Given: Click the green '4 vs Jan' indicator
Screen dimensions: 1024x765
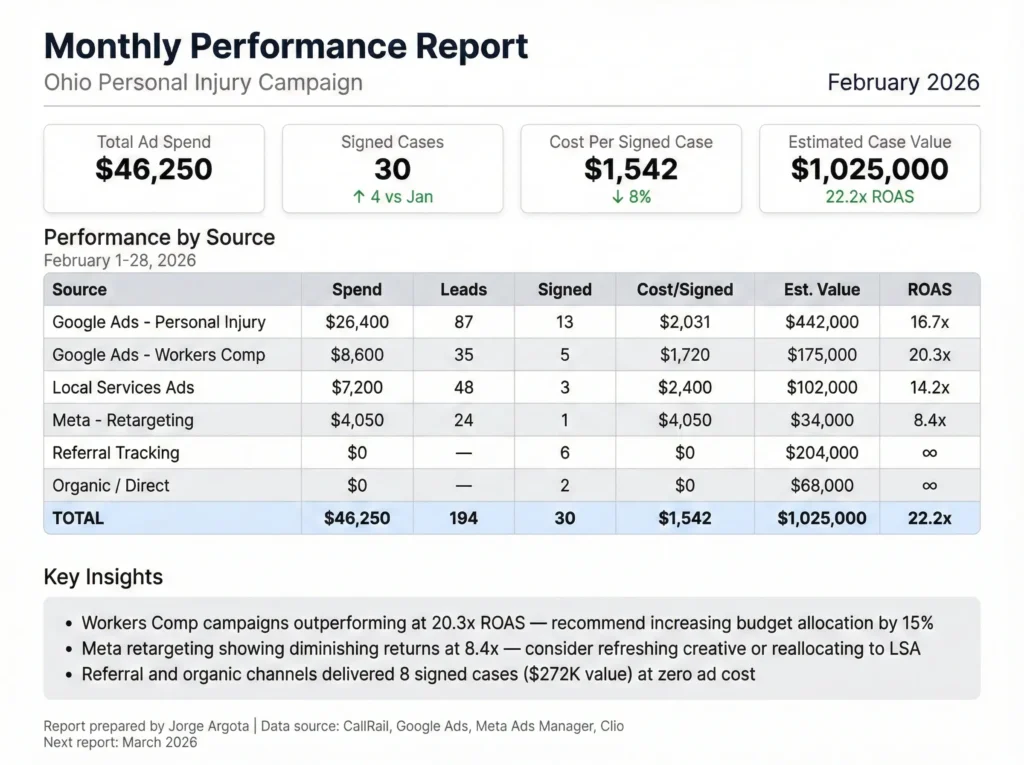Looking at the screenshot, I should pos(392,197).
